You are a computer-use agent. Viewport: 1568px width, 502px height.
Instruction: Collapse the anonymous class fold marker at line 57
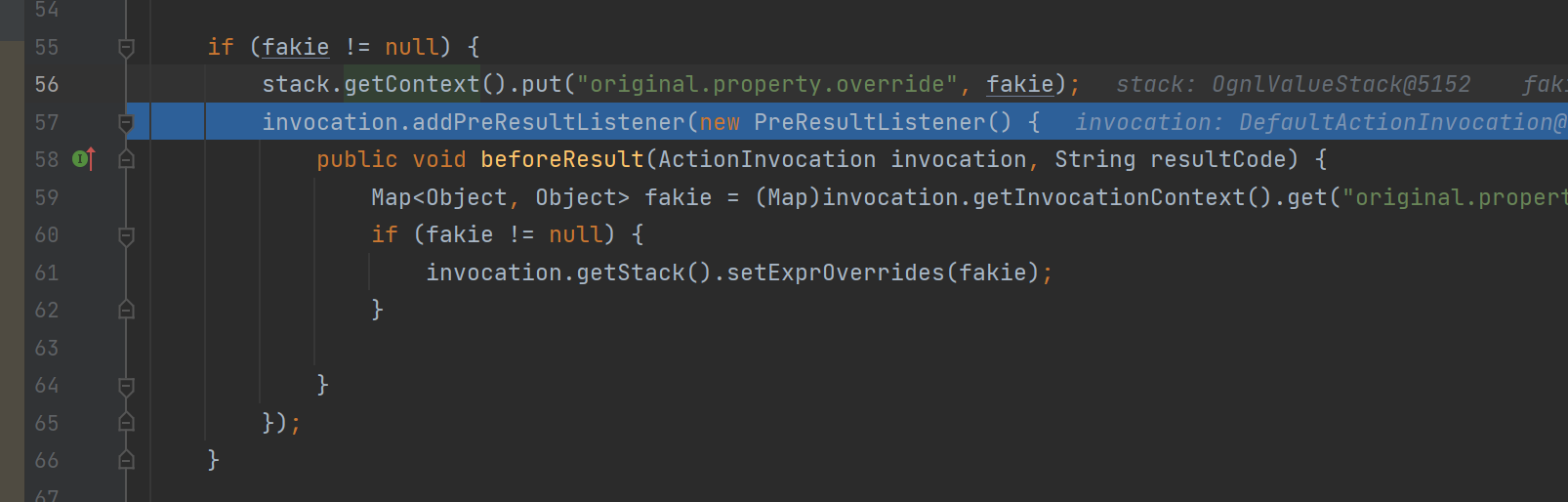pos(126,122)
